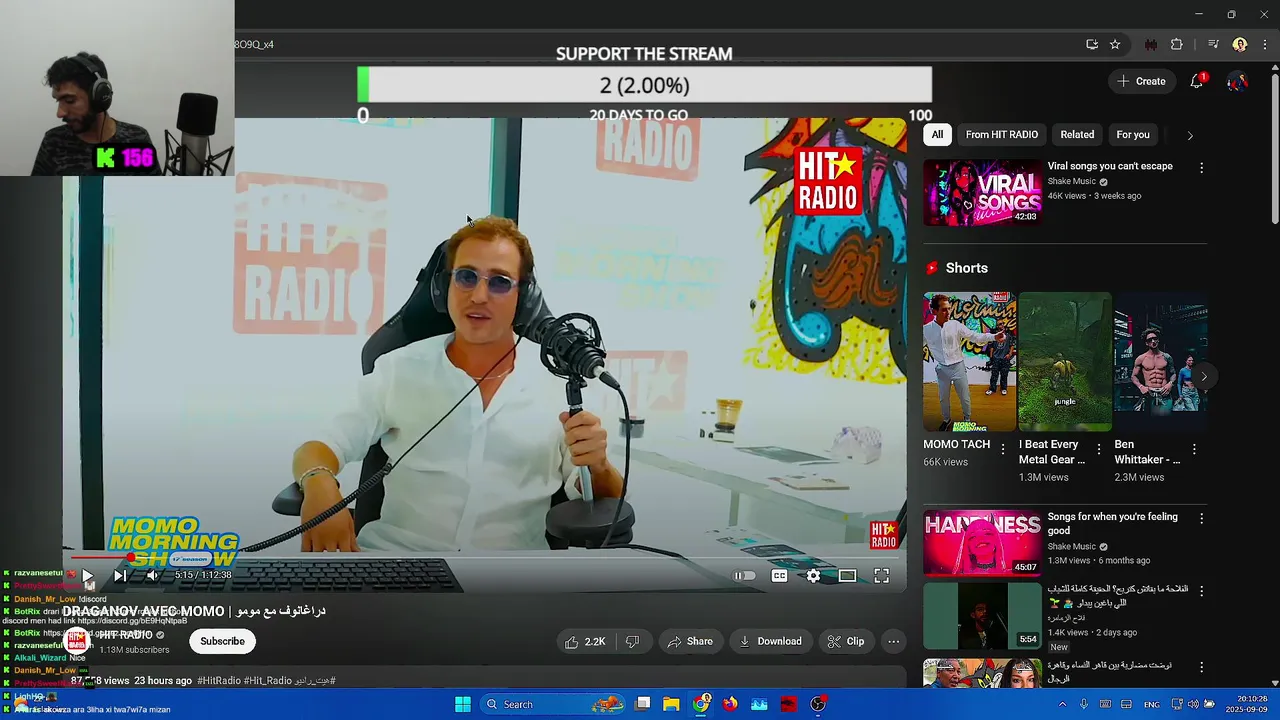Image resolution: width=1280 pixels, height=720 pixels.
Task: Open options for Songs feeling good video
Action: pos(1201,518)
